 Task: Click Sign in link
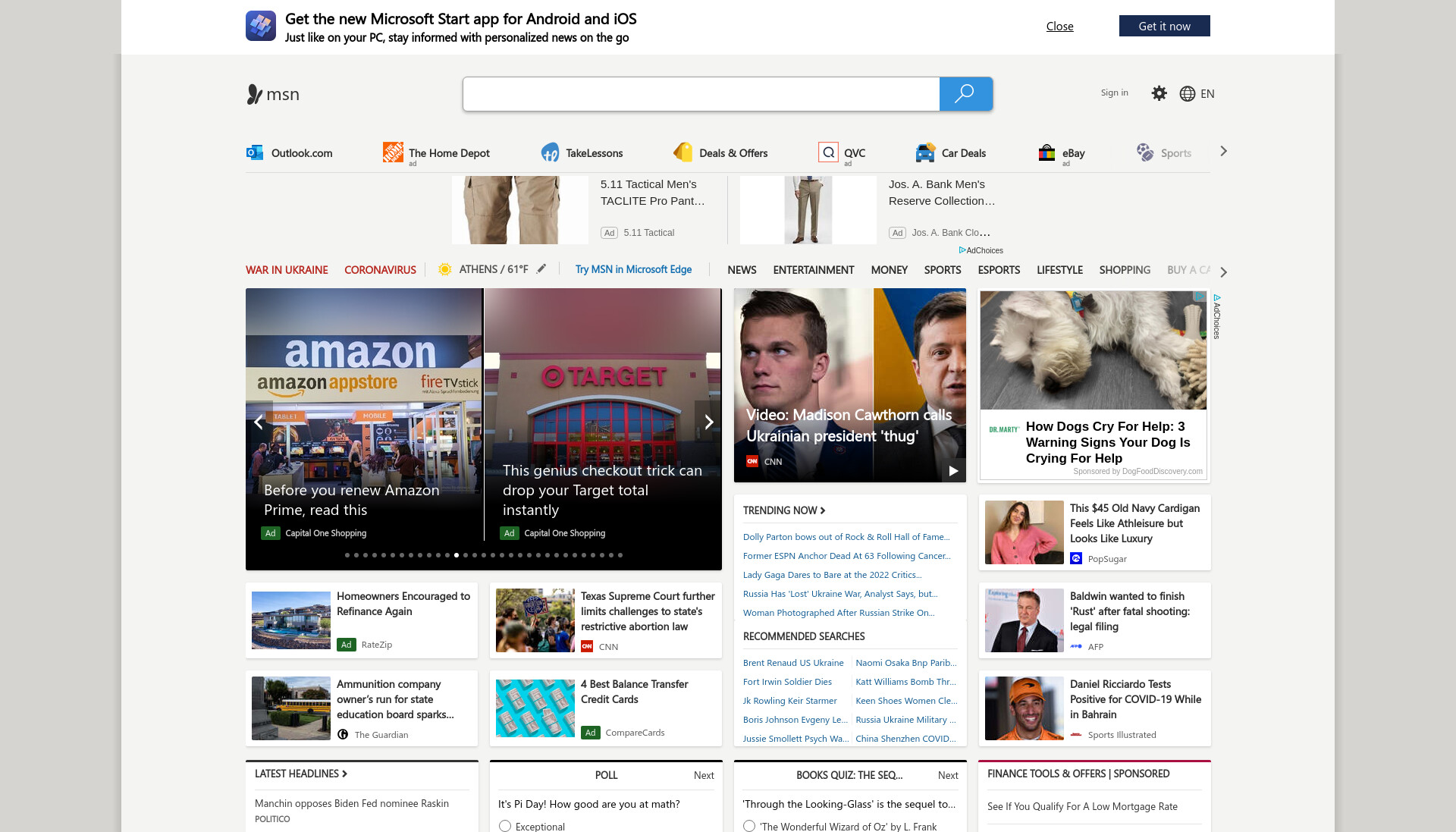(x=1114, y=93)
